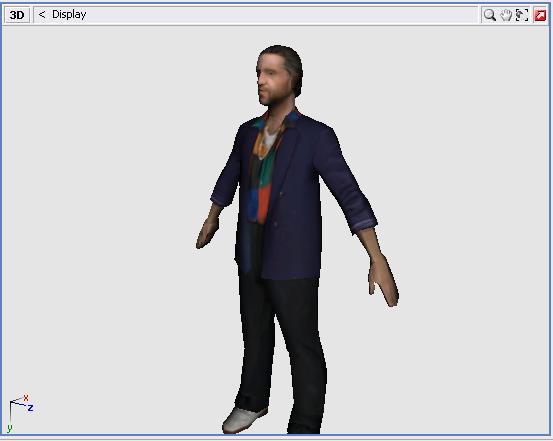The height and width of the screenshot is (441, 553).
Task: Open the Display menu
Action: 69,14
